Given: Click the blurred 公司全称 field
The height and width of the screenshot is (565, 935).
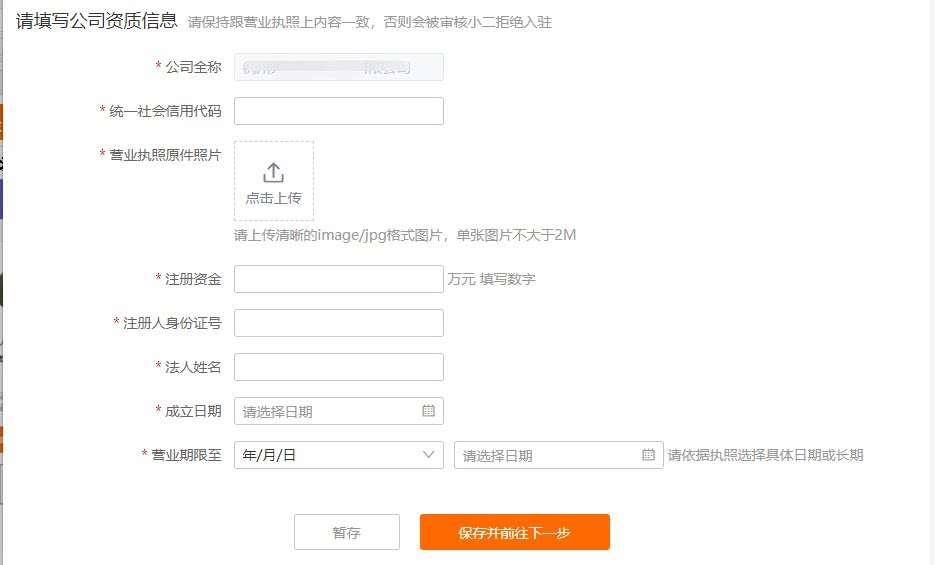Looking at the screenshot, I should [x=338, y=67].
